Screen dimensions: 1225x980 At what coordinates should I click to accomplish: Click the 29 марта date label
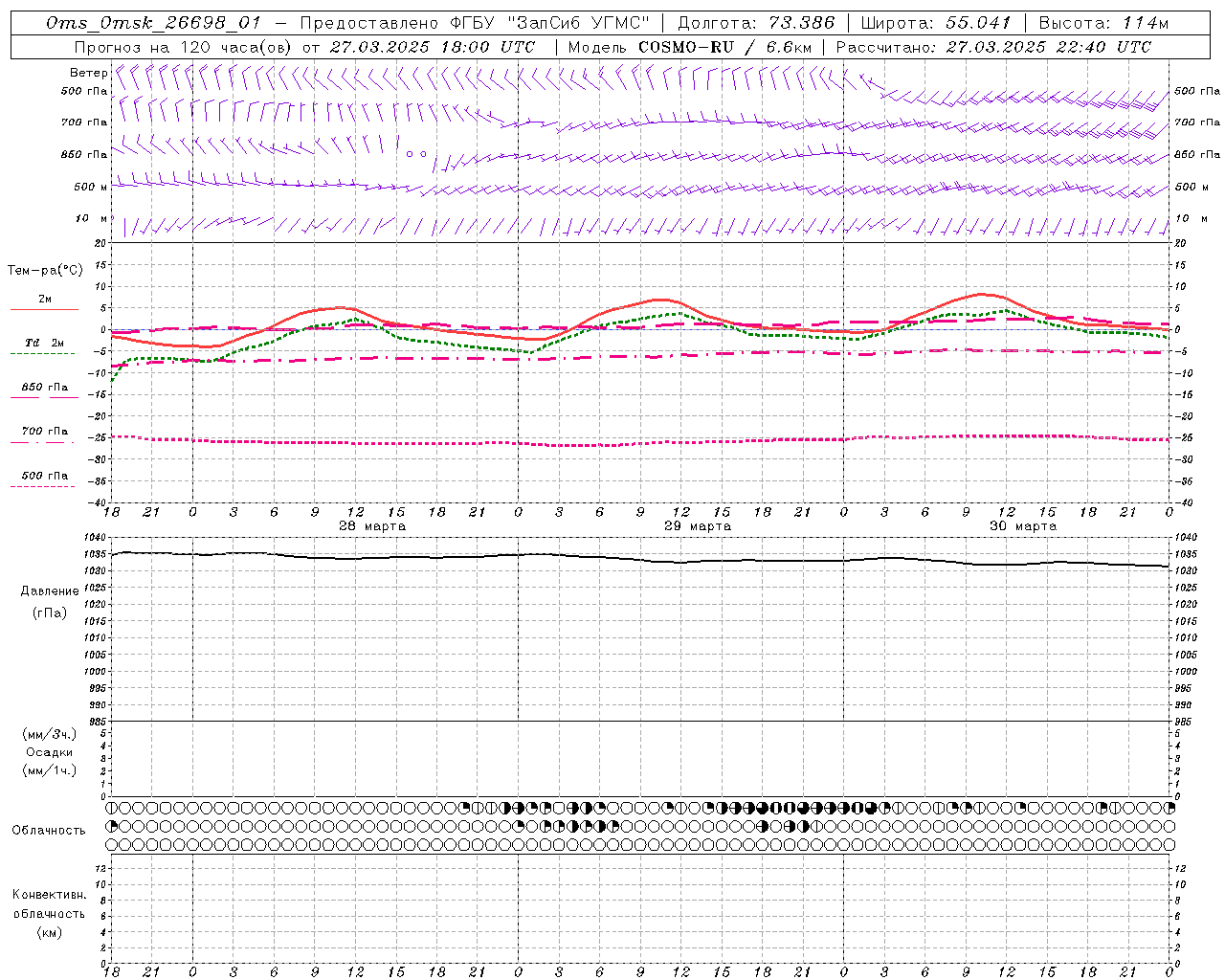tap(698, 526)
